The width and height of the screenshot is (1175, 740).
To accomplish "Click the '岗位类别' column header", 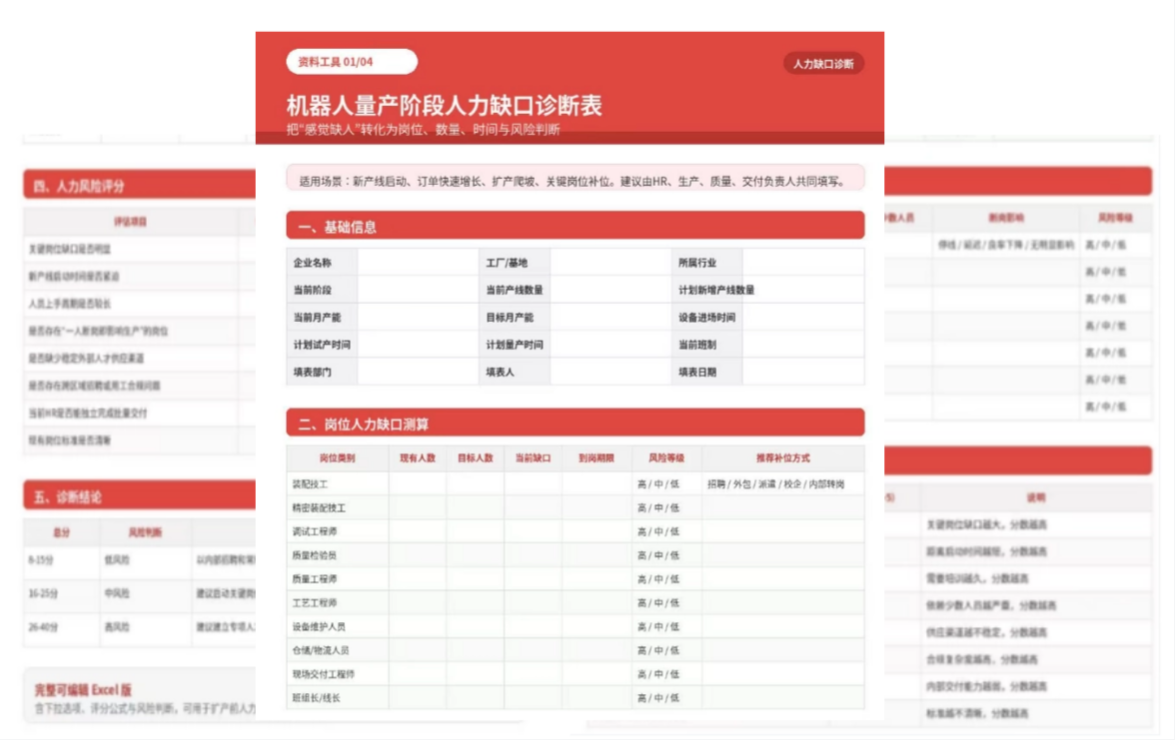I will tap(337, 458).
